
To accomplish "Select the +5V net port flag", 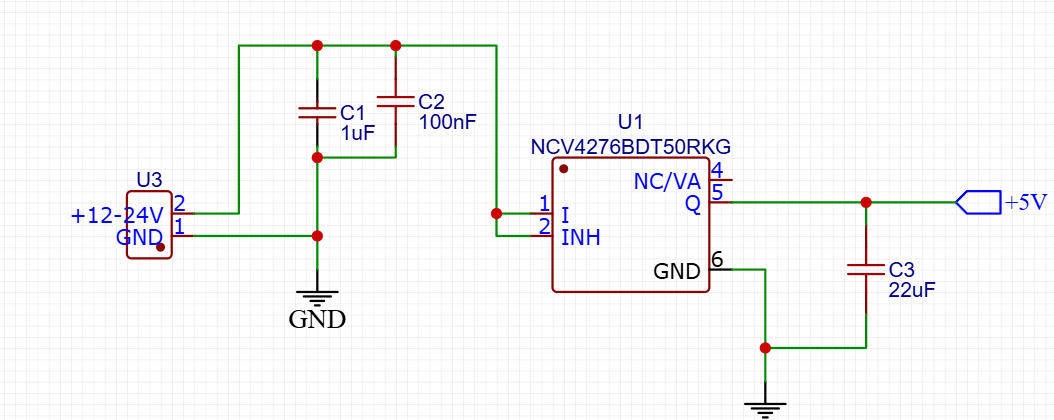I will (x=978, y=202).
